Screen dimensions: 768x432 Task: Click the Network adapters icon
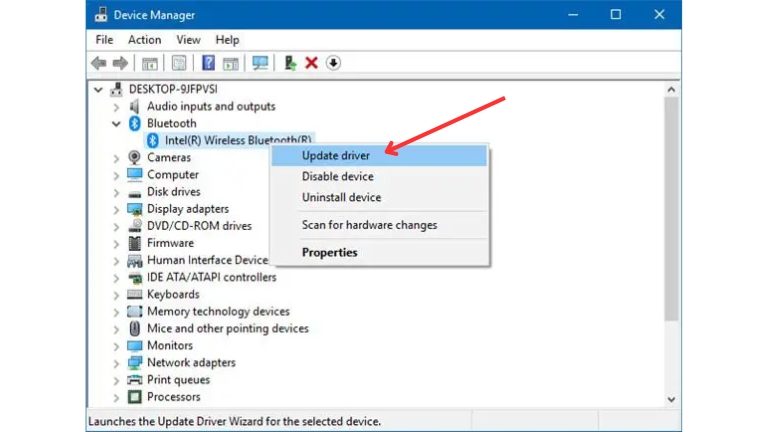pos(134,362)
